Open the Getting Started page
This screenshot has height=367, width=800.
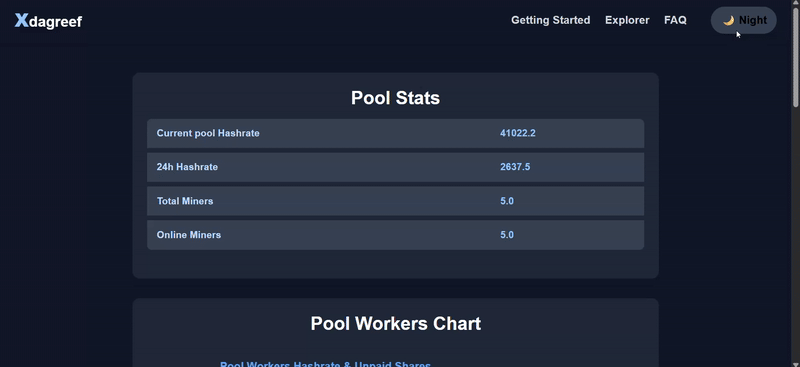(x=551, y=20)
